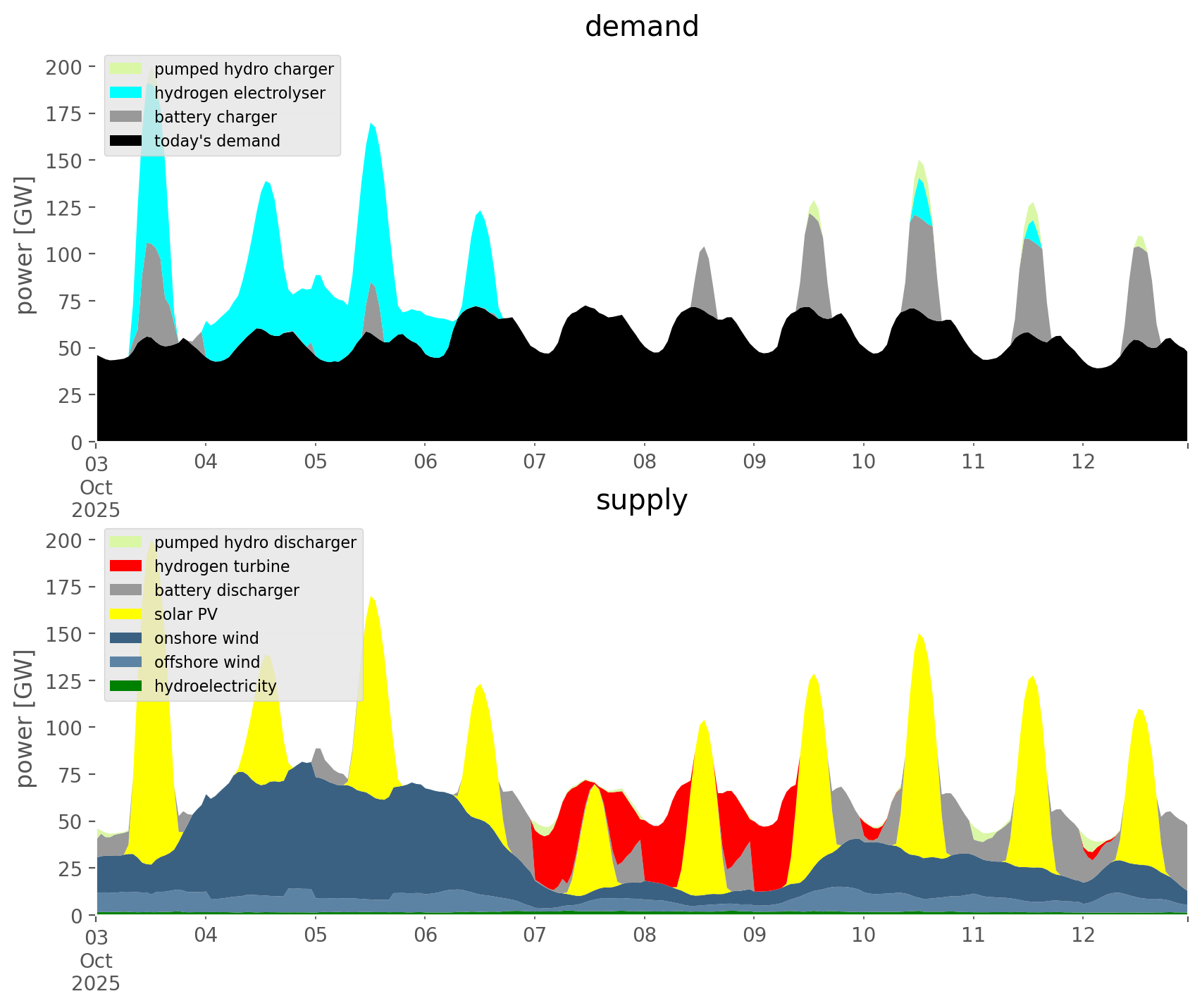Click the black today's demand legend swatch
This screenshot has height=1008, width=1202.
point(126,141)
